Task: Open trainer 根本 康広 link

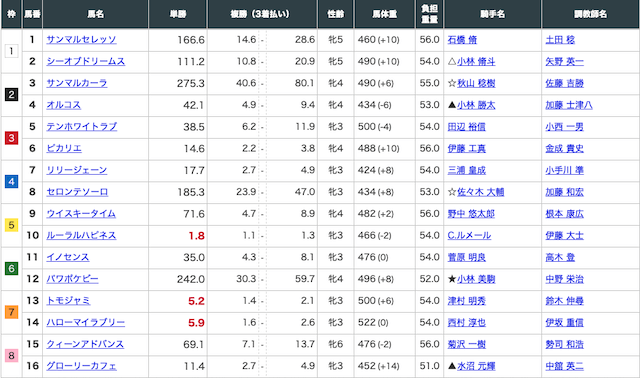Action: click(564, 214)
